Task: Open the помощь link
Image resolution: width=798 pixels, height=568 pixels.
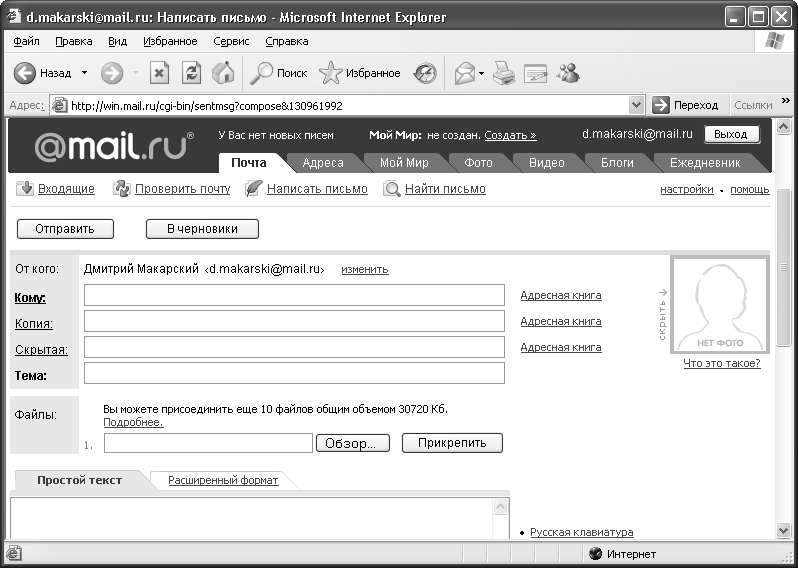Action: [x=750, y=190]
